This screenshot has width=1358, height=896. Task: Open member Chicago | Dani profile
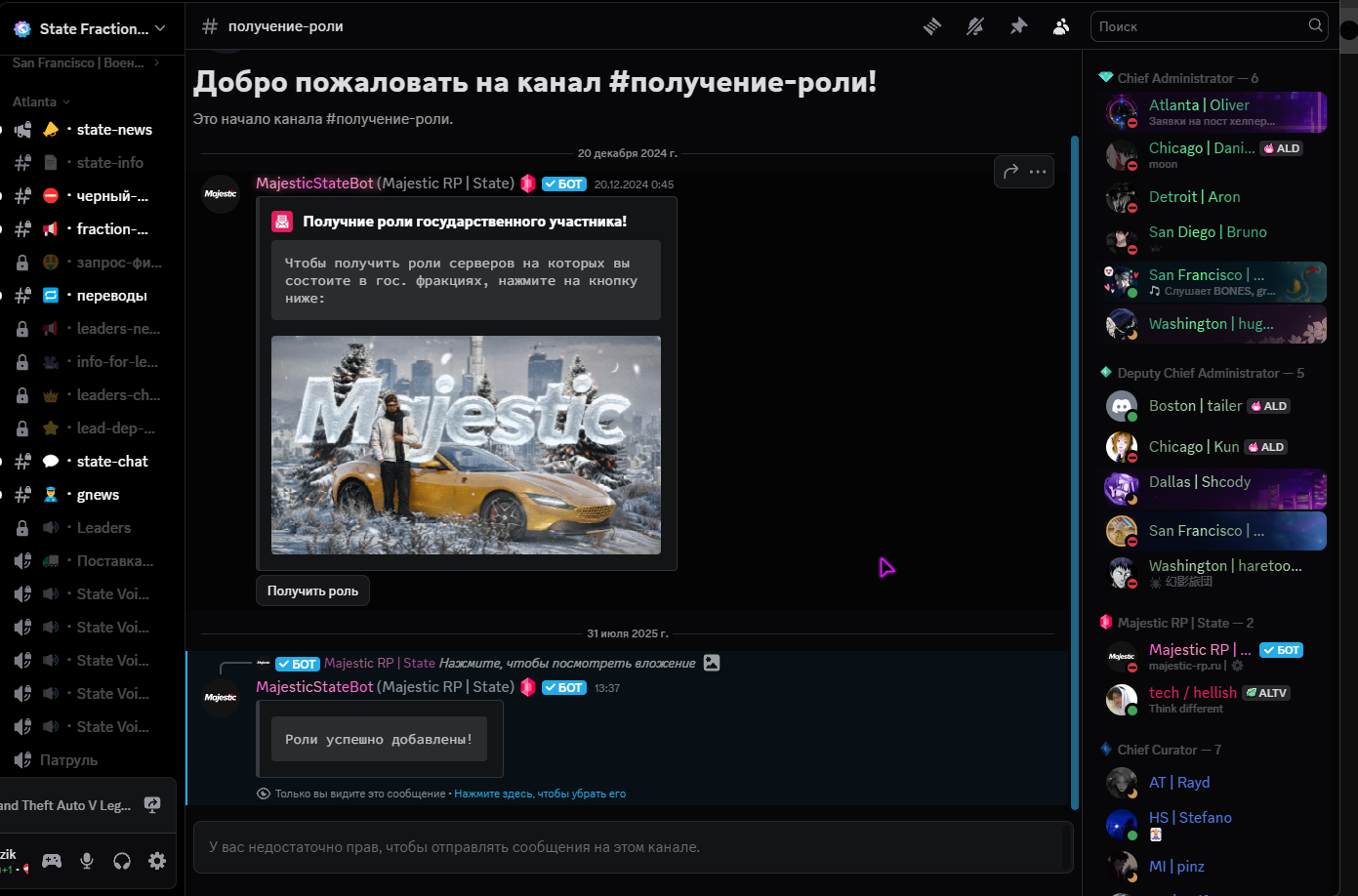(x=1214, y=155)
